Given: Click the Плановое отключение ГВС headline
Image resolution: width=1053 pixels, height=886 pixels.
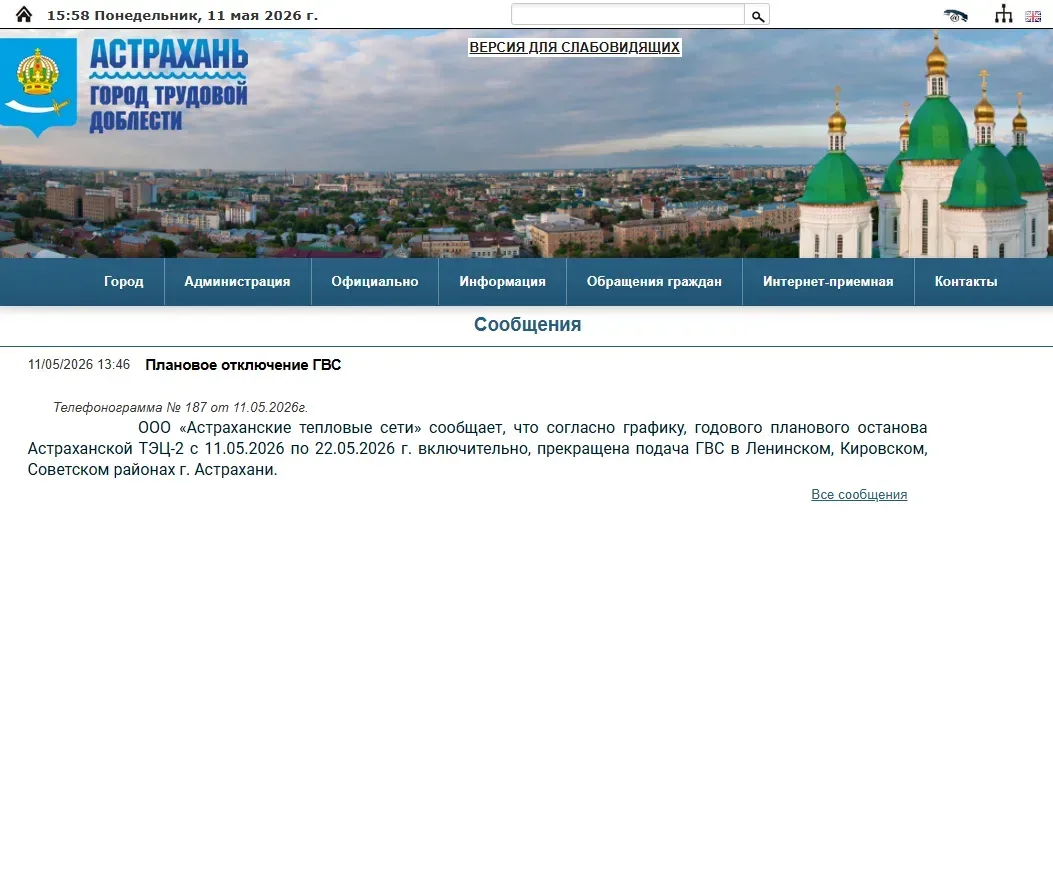Looking at the screenshot, I should point(243,365).
